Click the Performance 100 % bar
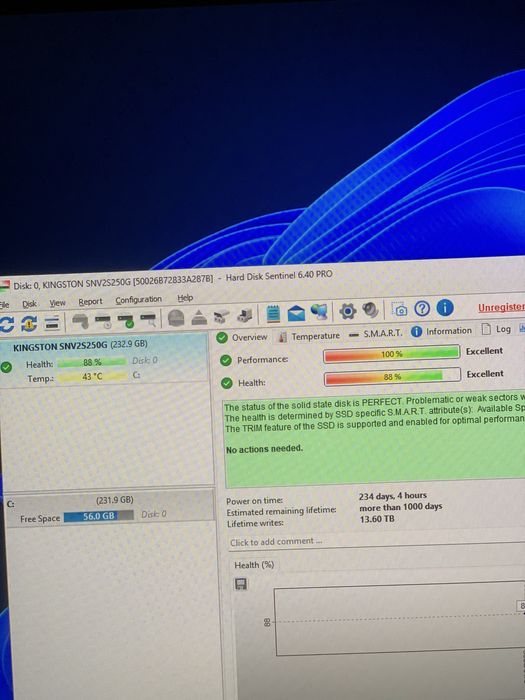The height and width of the screenshot is (700, 525). pyautogui.click(x=392, y=354)
